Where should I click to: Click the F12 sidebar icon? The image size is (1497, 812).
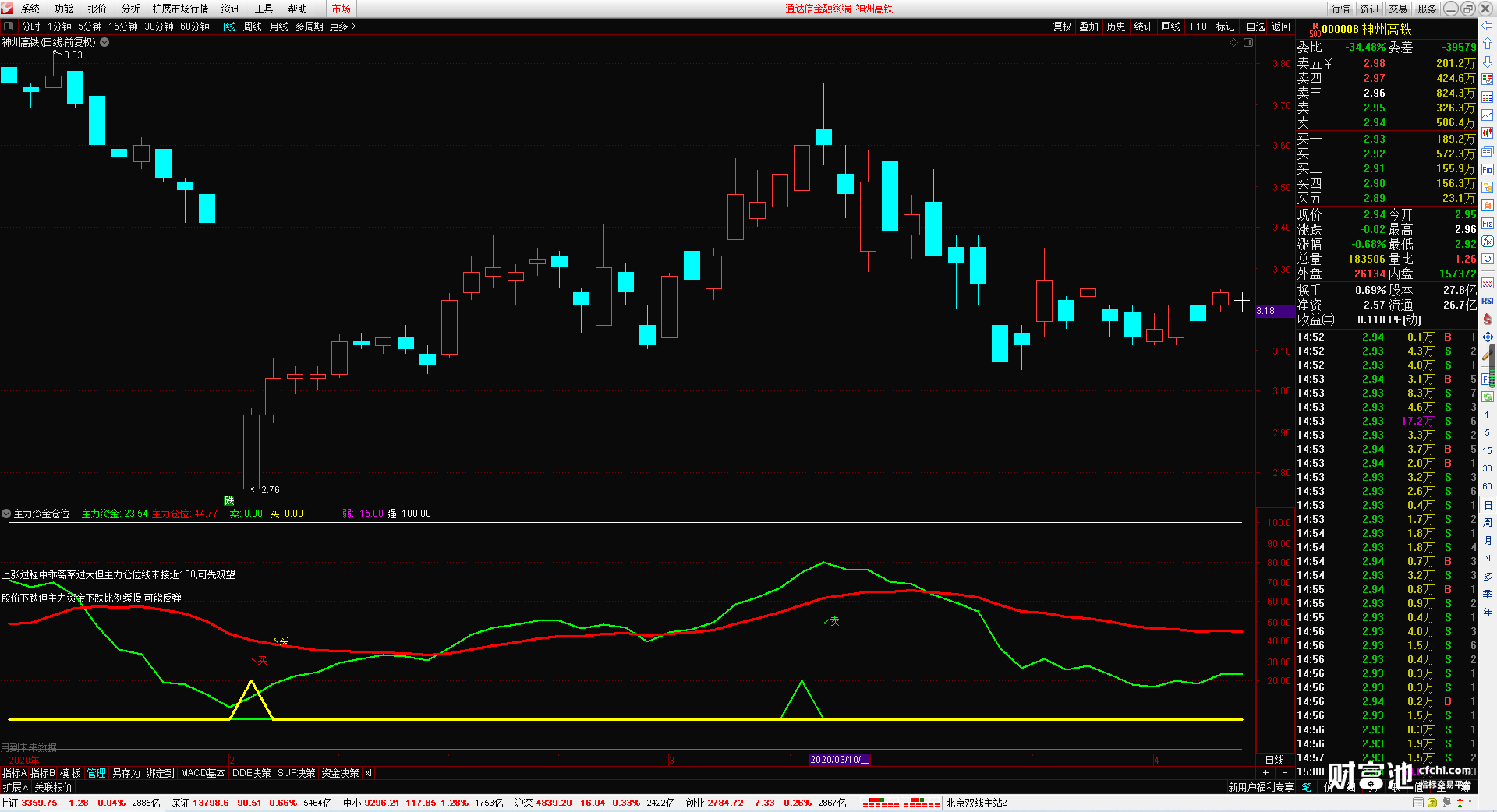tap(1488, 223)
